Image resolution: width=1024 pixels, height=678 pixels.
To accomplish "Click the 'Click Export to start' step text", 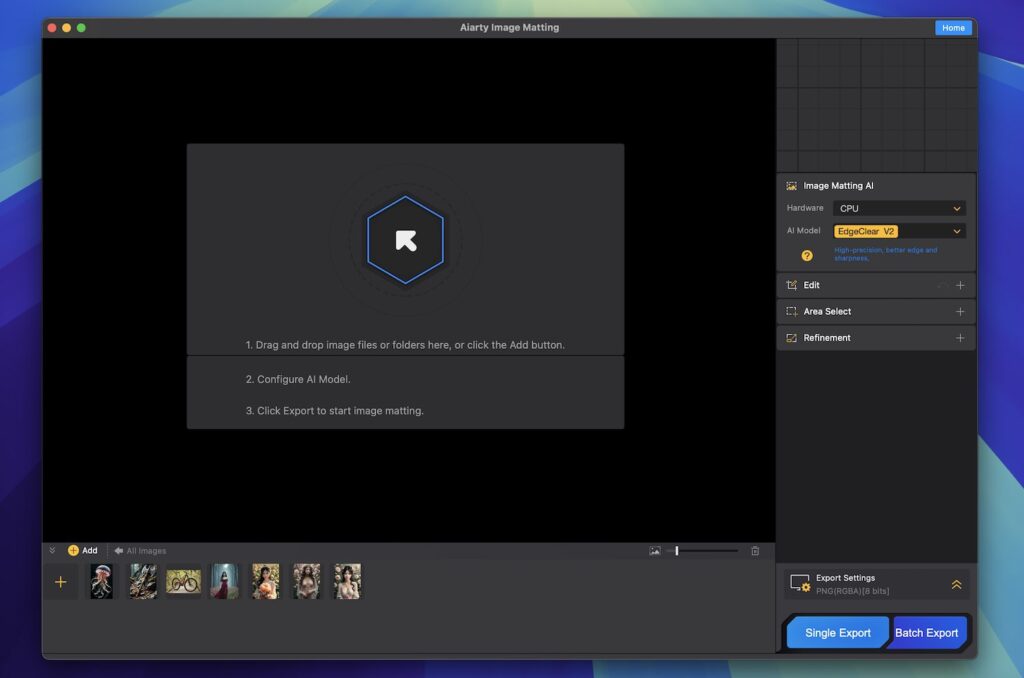I will click(x=334, y=411).
